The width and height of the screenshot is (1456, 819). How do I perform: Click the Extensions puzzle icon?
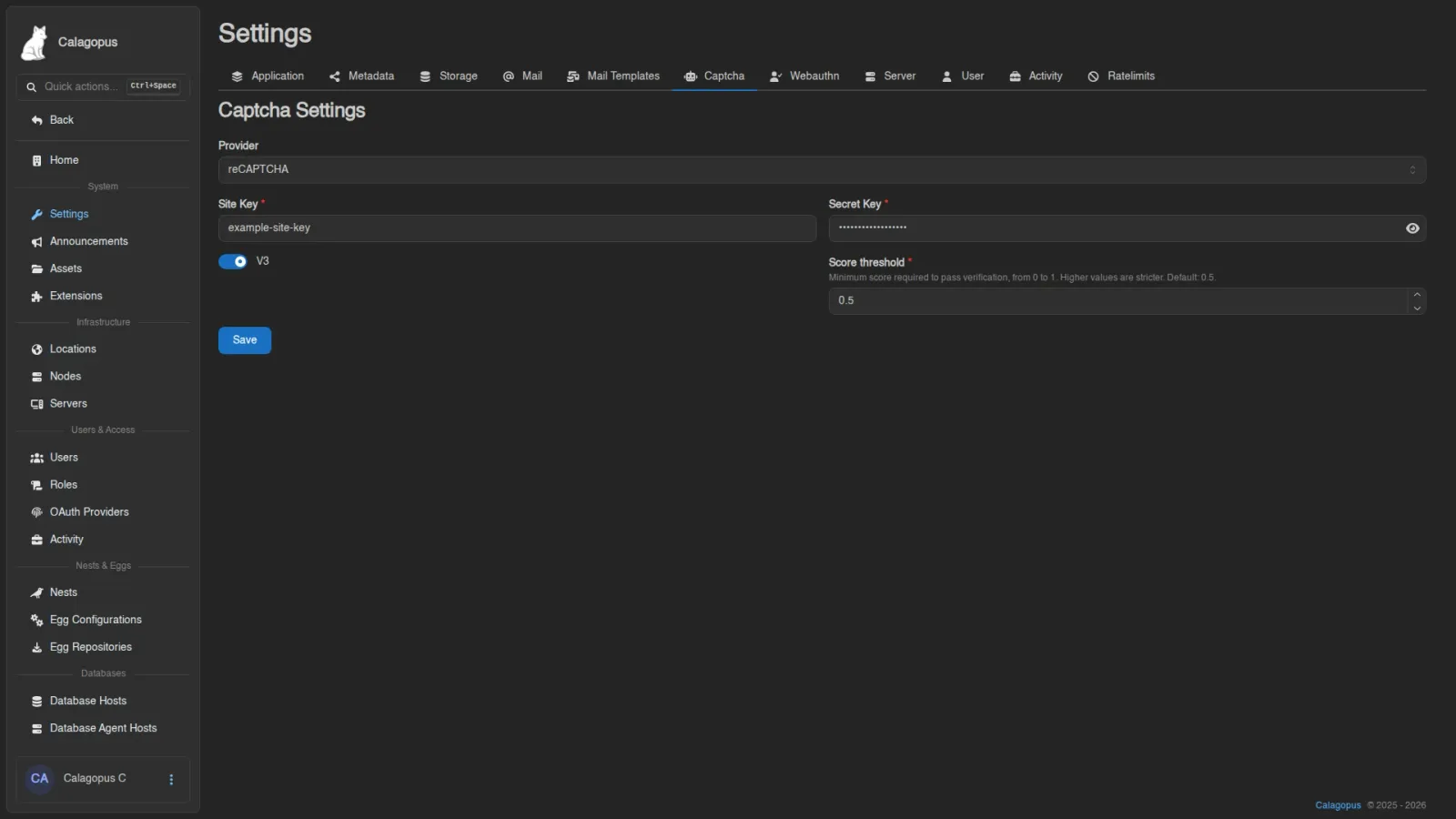[36, 297]
